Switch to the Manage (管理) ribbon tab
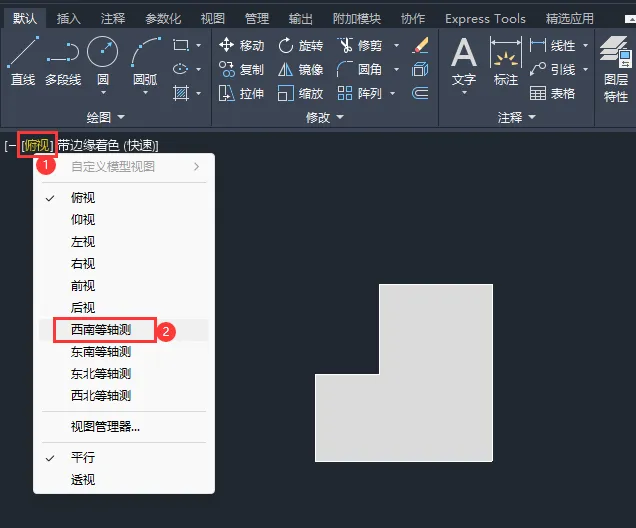636x528 pixels. pos(257,19)
